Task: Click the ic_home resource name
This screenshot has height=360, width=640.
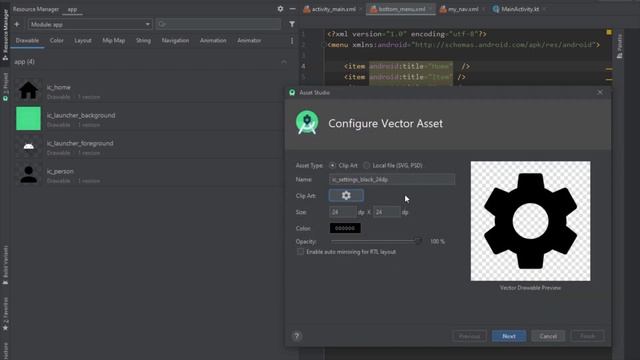Action: pos(58,87)
